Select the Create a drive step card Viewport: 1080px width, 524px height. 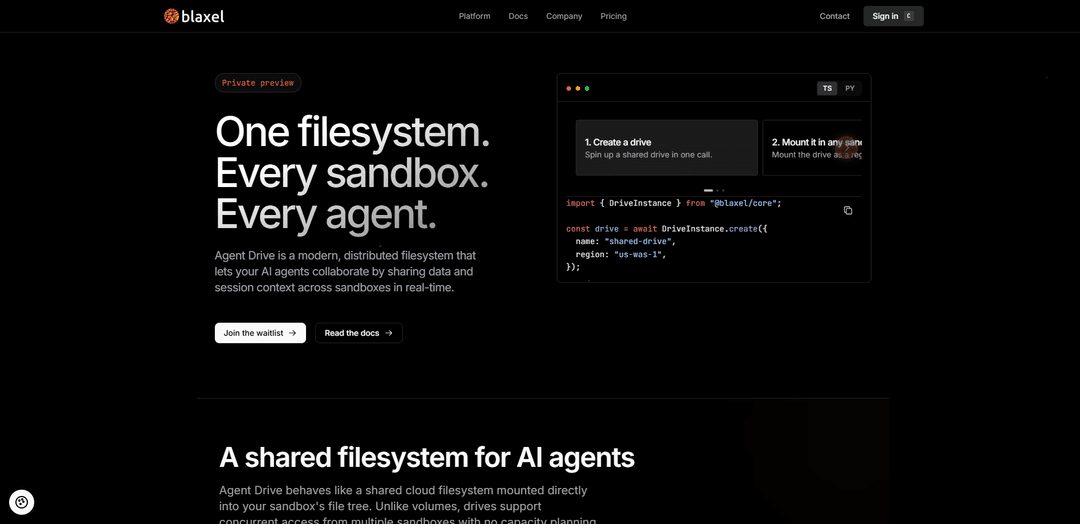coord(666,147)
